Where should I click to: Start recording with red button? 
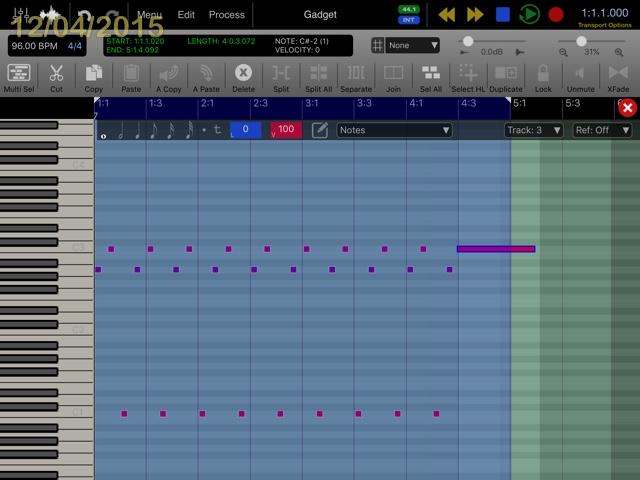point(556,15)
